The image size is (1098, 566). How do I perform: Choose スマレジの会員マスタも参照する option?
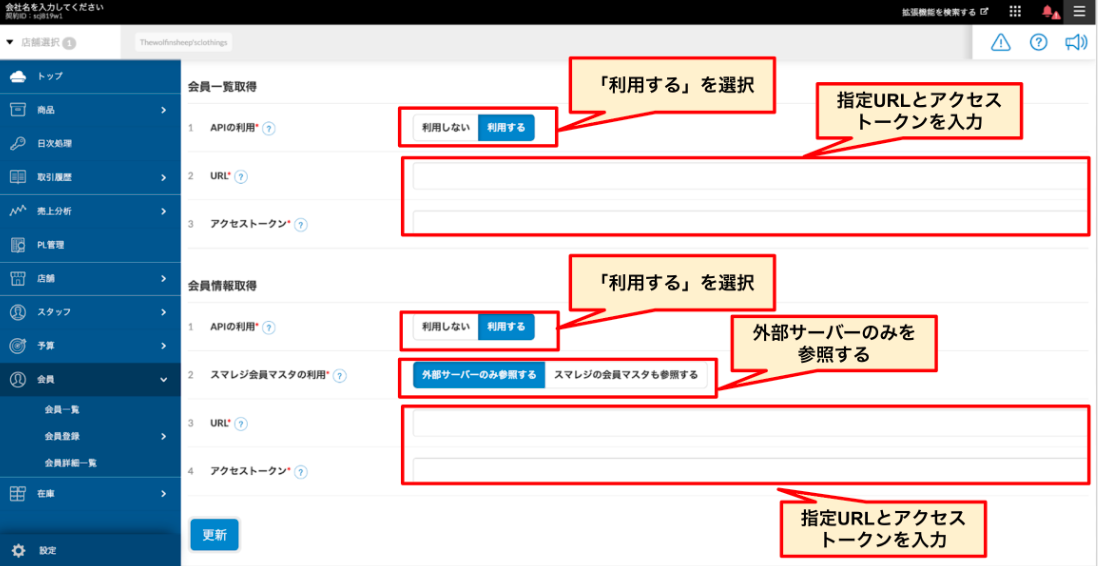tap(626, 375)
